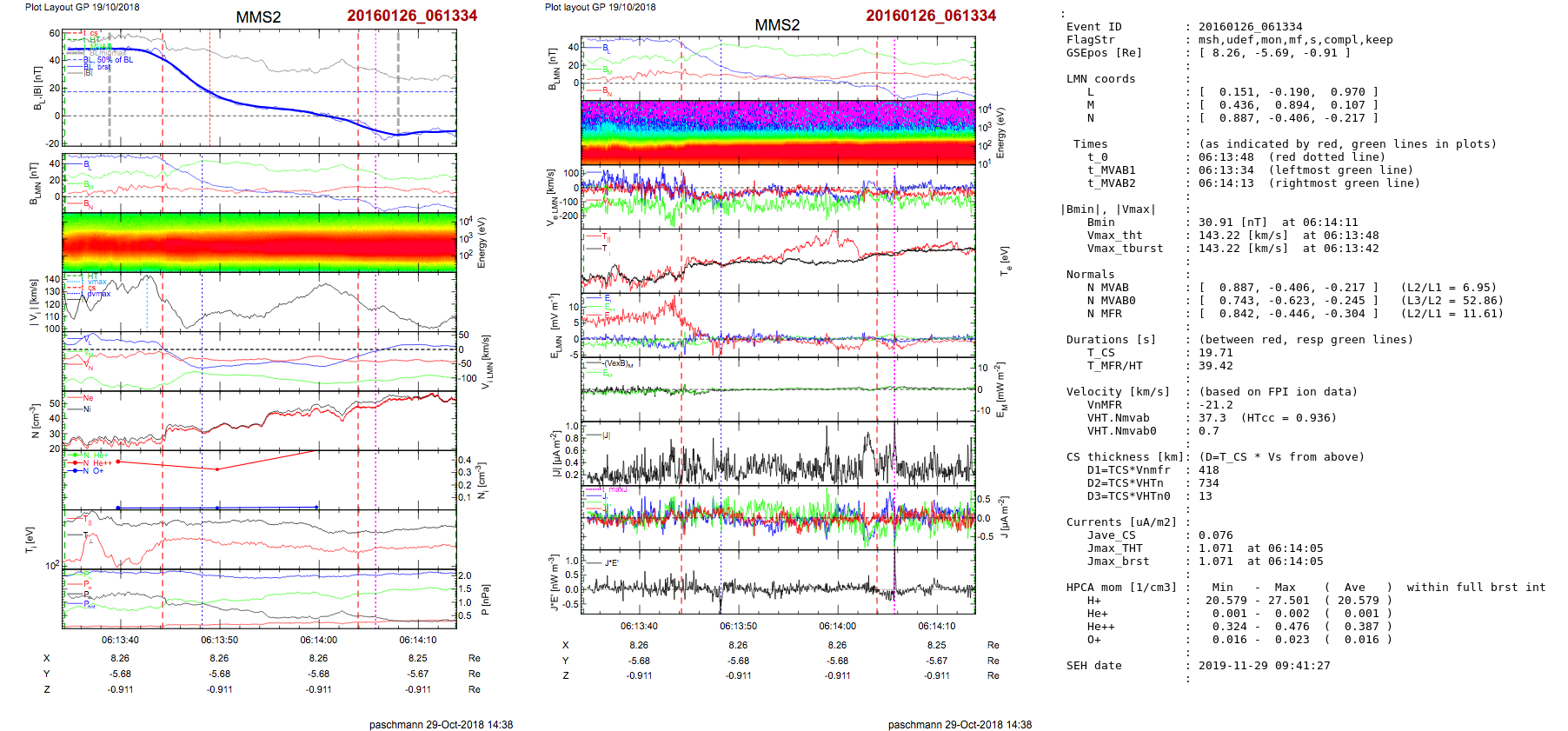The width and height of the screenshot is (1568, 731).
Task: Click the MMS2 title above the left plot
Action: (x=258, y=17)
